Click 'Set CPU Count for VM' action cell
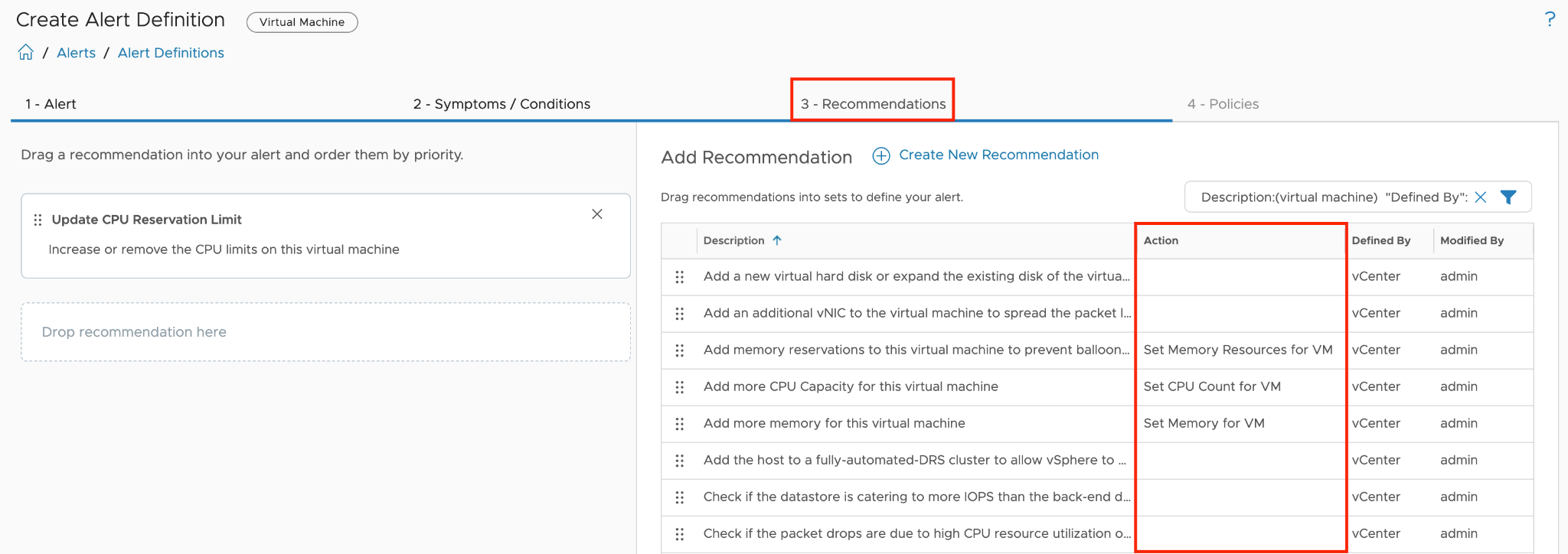1568x554 pixels. pyautogui.click(x=1212, y=386)
